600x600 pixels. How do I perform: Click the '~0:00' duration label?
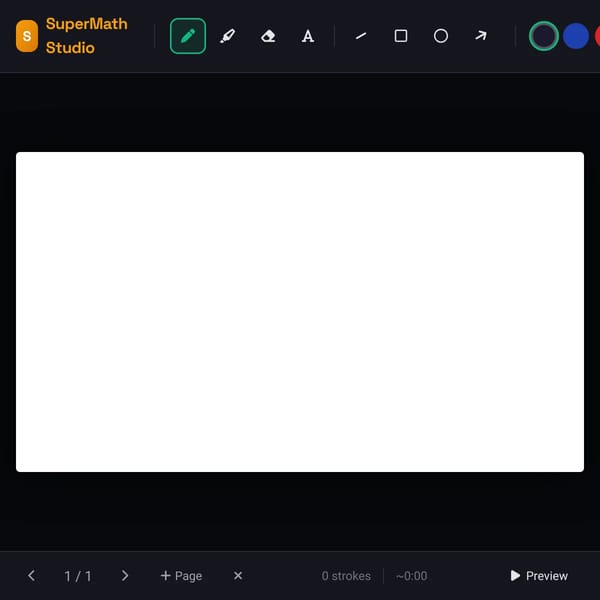tap(411, 576)
